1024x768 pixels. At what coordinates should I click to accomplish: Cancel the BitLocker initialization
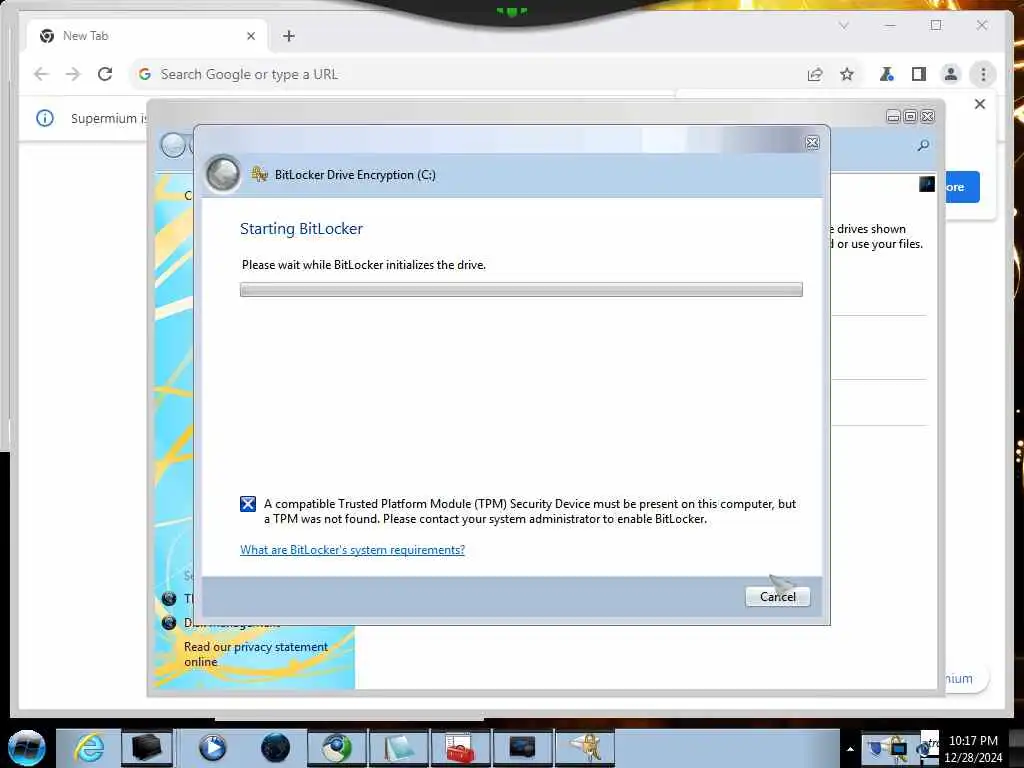777,596
